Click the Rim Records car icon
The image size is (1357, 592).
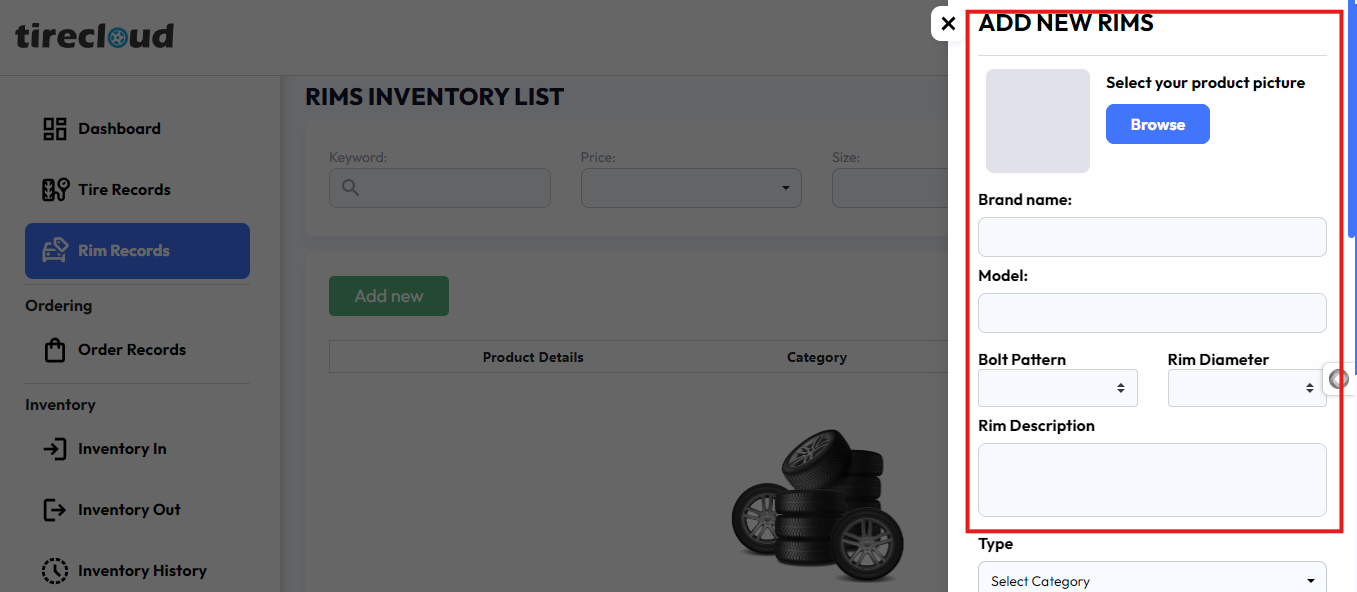tap(54, 251)
